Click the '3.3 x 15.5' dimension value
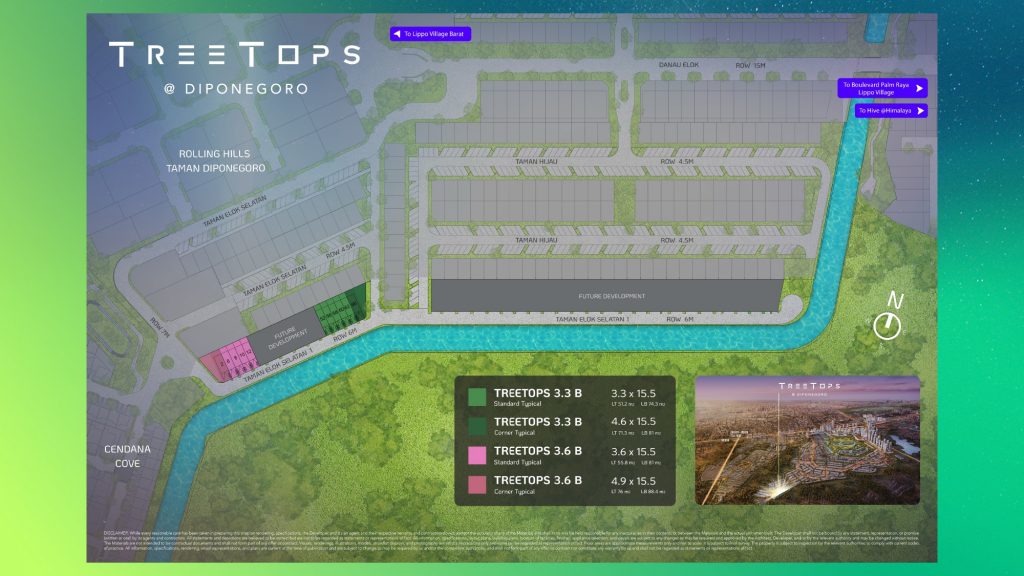Viewport: 1024px width, 576px height. (x=633, y=393)
